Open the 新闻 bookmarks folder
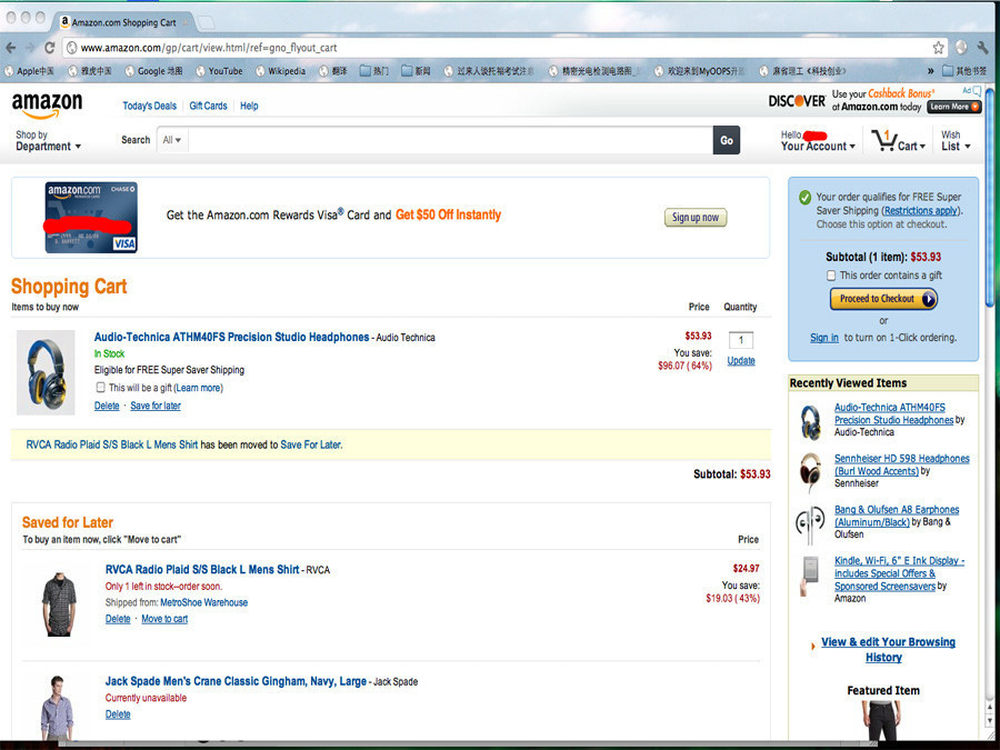Viewport: 1000px width, 750px height. click(416, 71)
